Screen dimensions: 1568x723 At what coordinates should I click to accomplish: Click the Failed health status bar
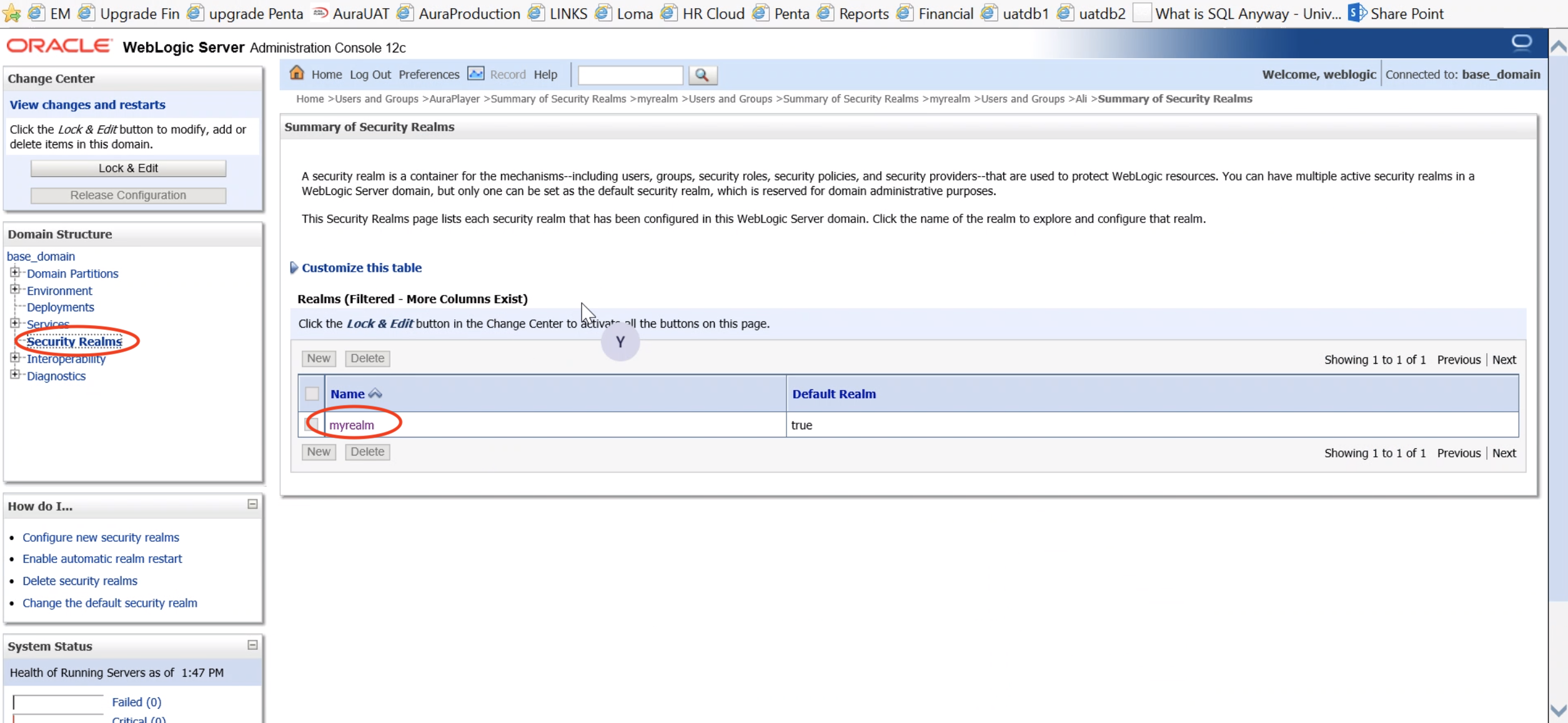58,702
